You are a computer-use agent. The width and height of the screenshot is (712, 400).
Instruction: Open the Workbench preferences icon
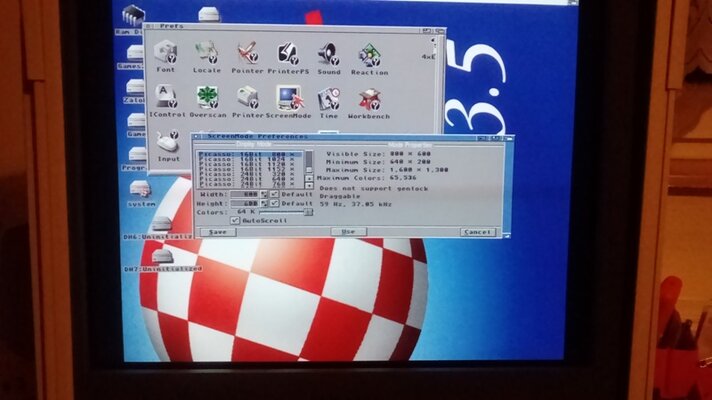tap(370, 98)
